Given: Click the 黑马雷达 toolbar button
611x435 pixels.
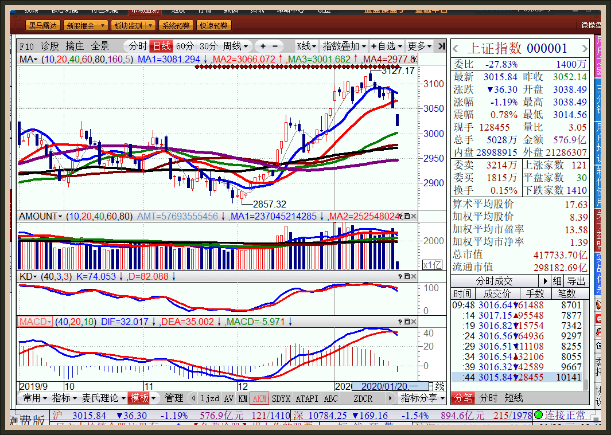Looking at the screenshot, I should [x=43, y=25].
